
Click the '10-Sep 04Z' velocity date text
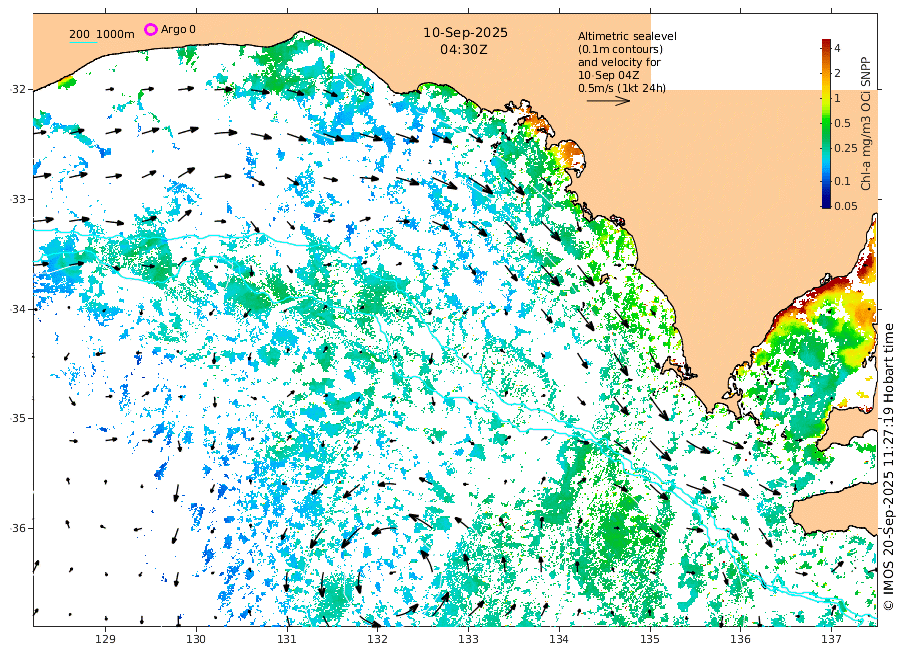tap(608, 75)
